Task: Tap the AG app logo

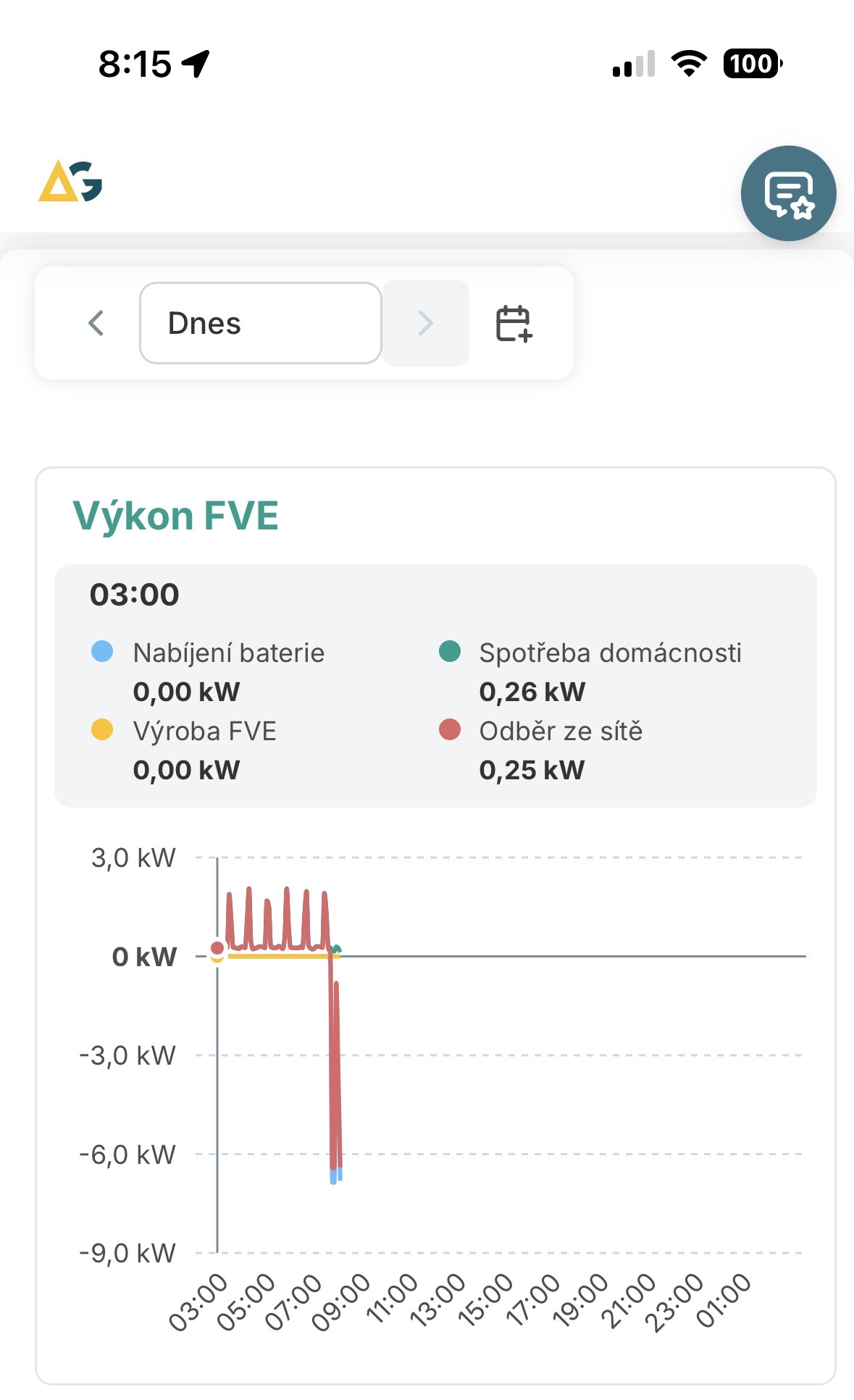Action: point(70,181)
